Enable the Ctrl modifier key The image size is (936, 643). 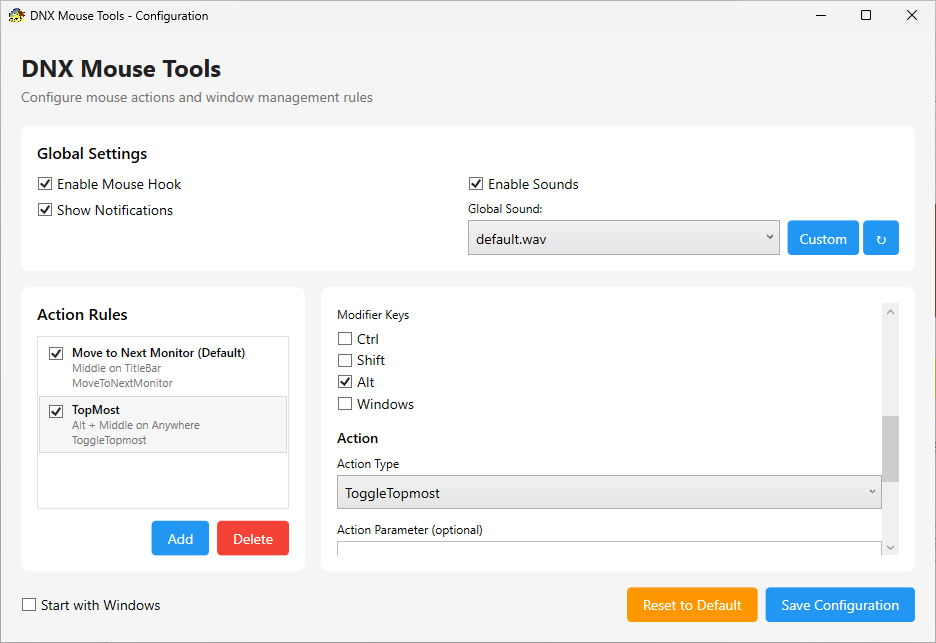(x=345, y=339)
